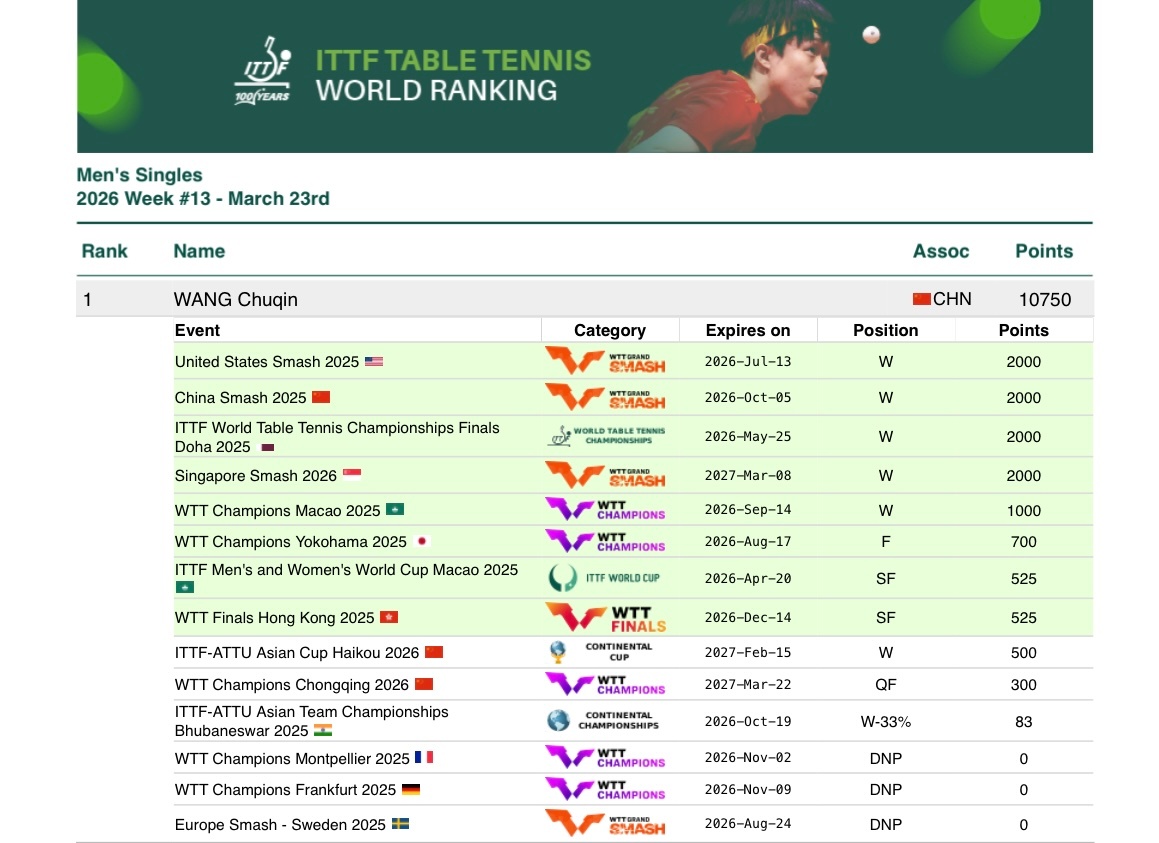Viewport: 1159px width, 843px height.
Task: Click WTT Finals Hong Kong 2025 event name
Action: pos(274,617)
